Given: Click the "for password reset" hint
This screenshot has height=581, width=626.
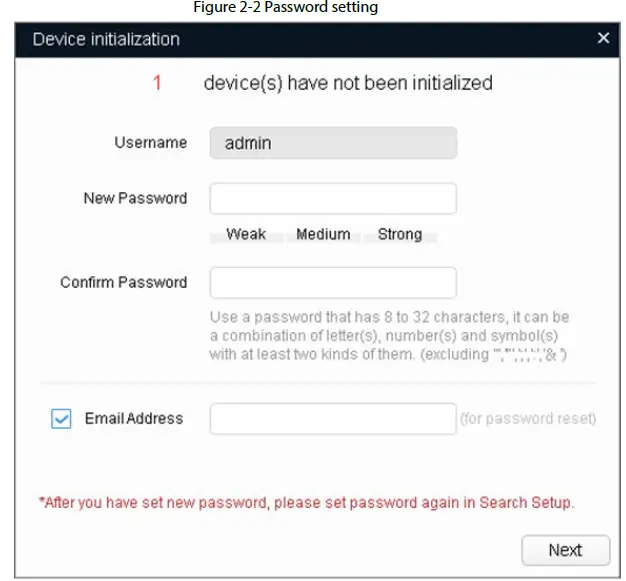Looking at the screenshot, I should tap(527, 419).
